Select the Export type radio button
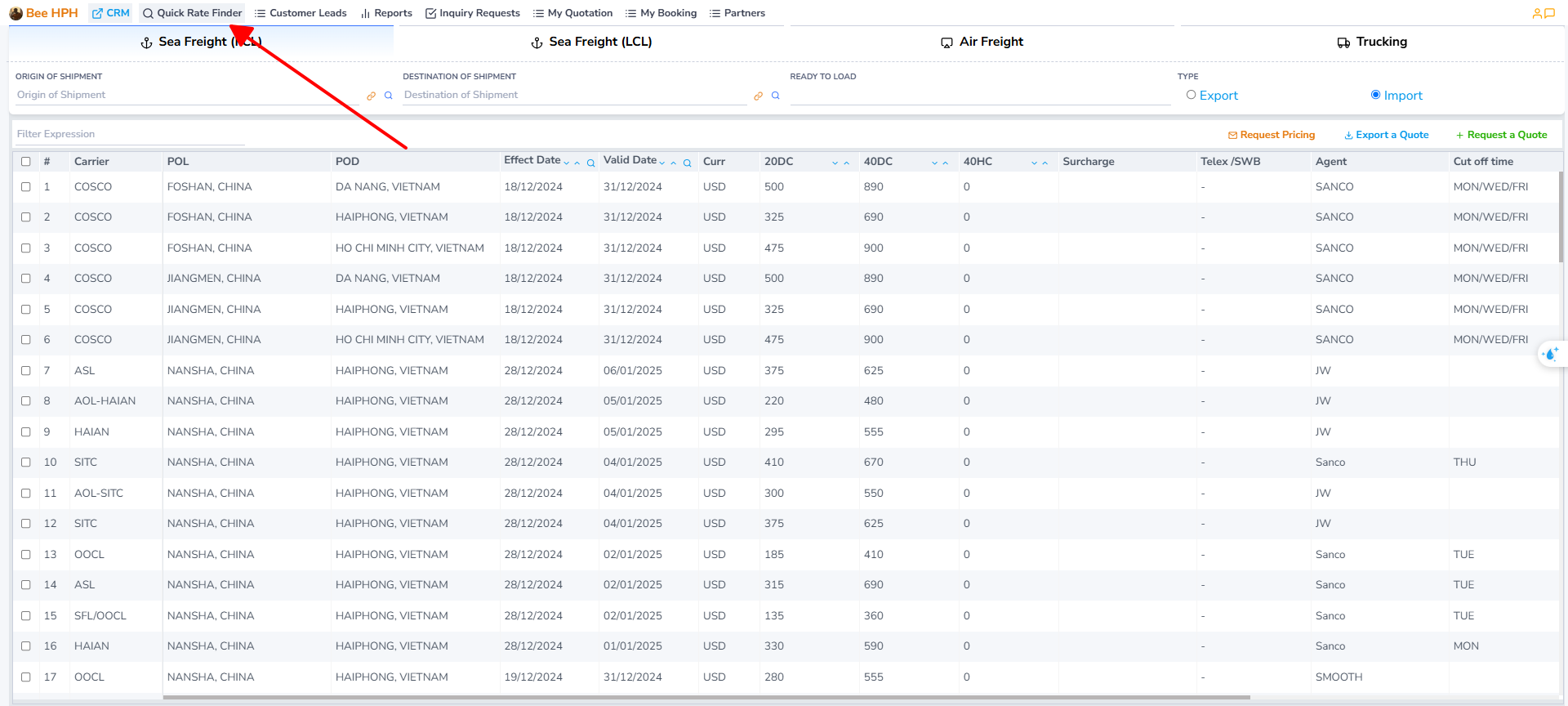 [x=1192, y=95]
